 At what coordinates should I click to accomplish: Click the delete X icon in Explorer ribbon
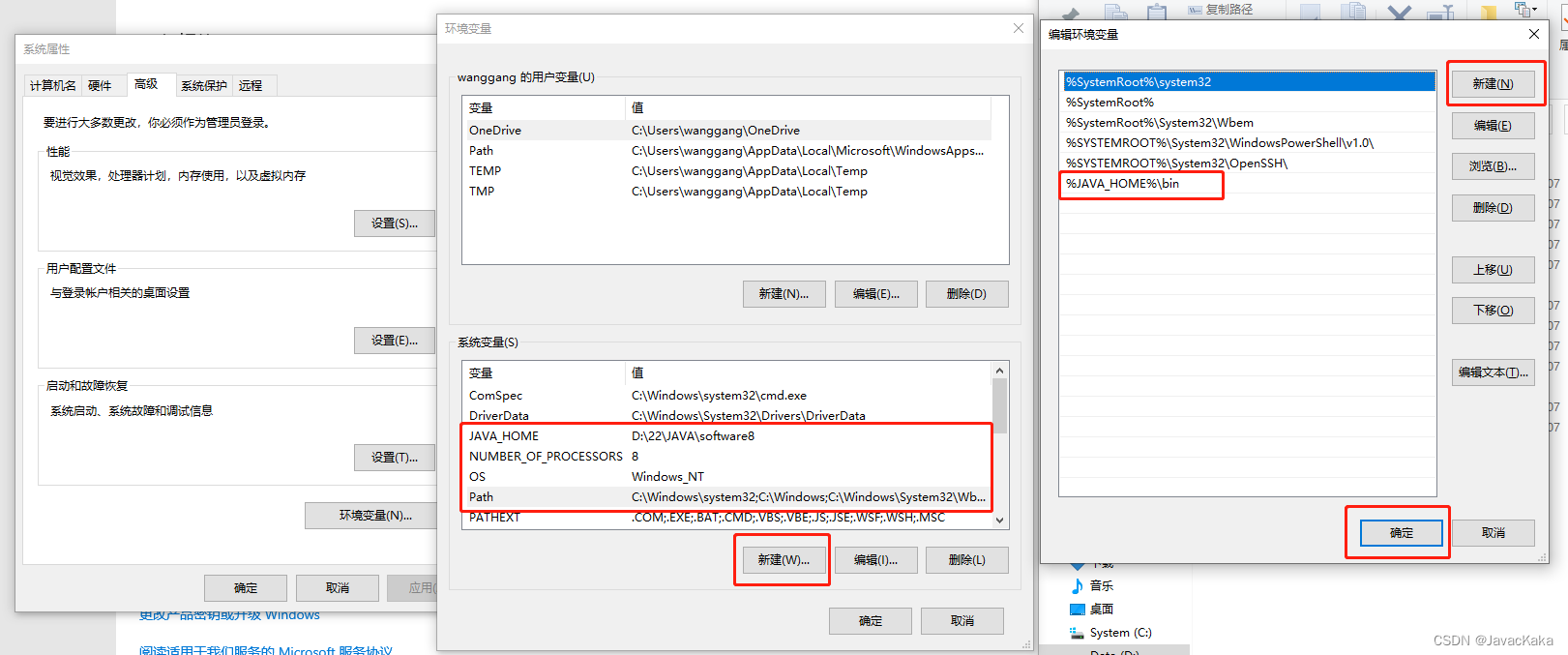coord(1399,13)
